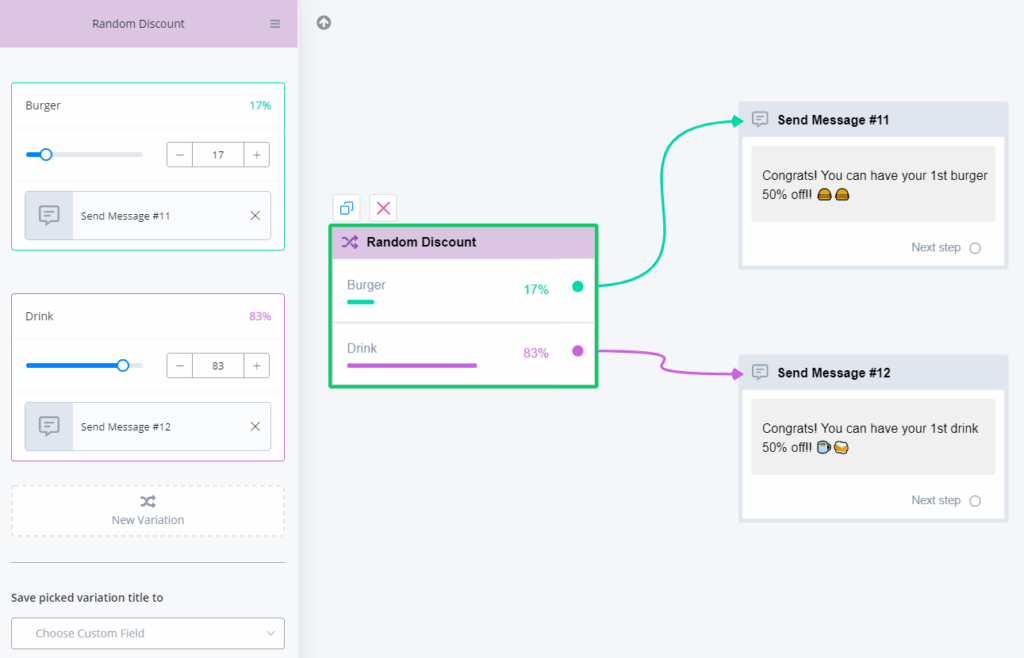Click the message icon of Send Message #11 node
The height and width of the screenshot is (658, 1024).
coord(760,120)
